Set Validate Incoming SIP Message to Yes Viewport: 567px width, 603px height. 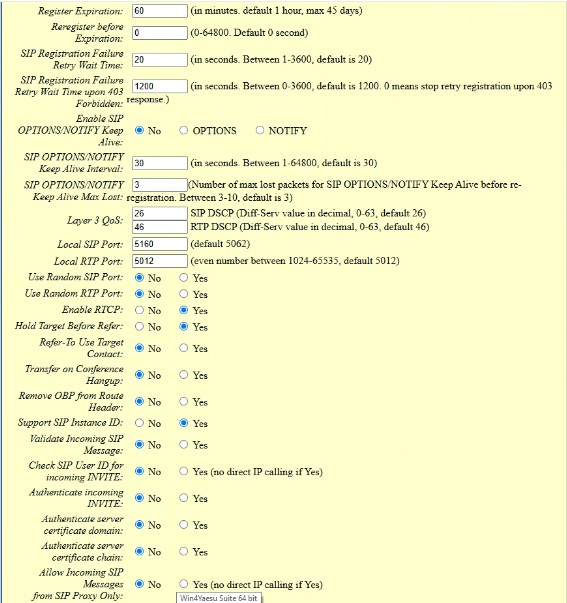[183, 445]
